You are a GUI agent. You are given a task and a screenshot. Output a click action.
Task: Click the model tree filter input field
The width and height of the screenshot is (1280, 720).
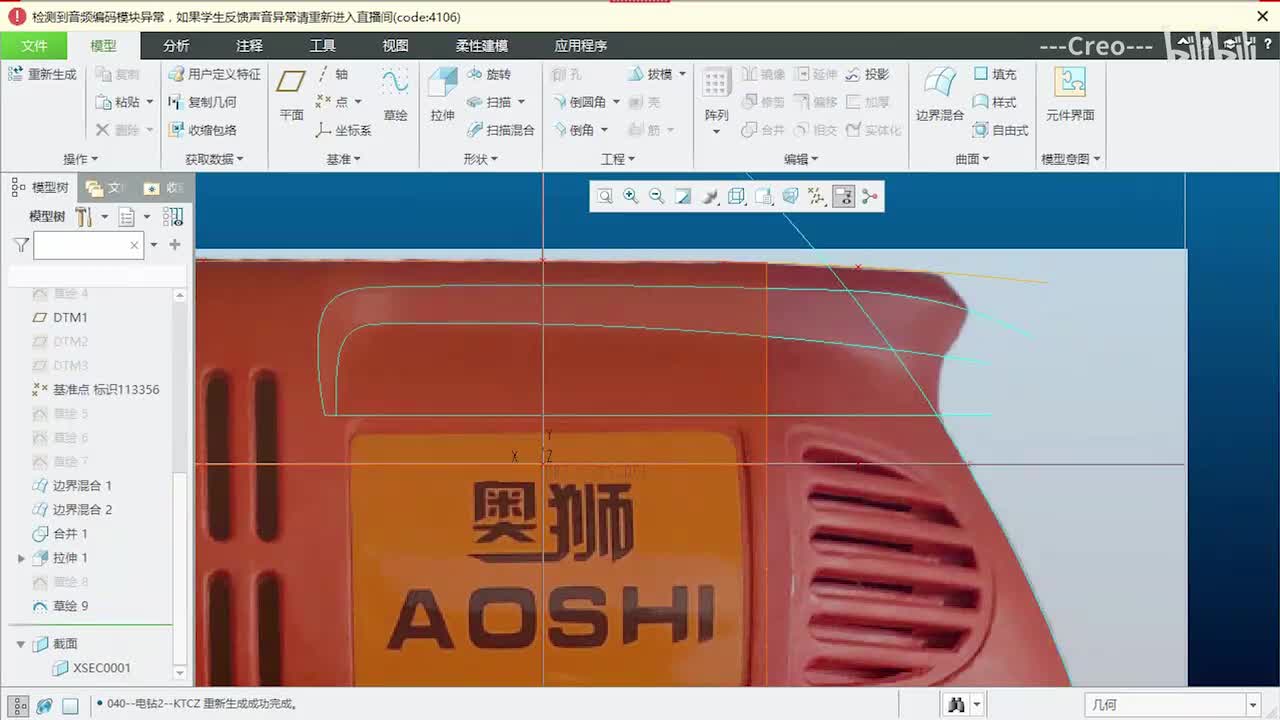coord(88,245)
